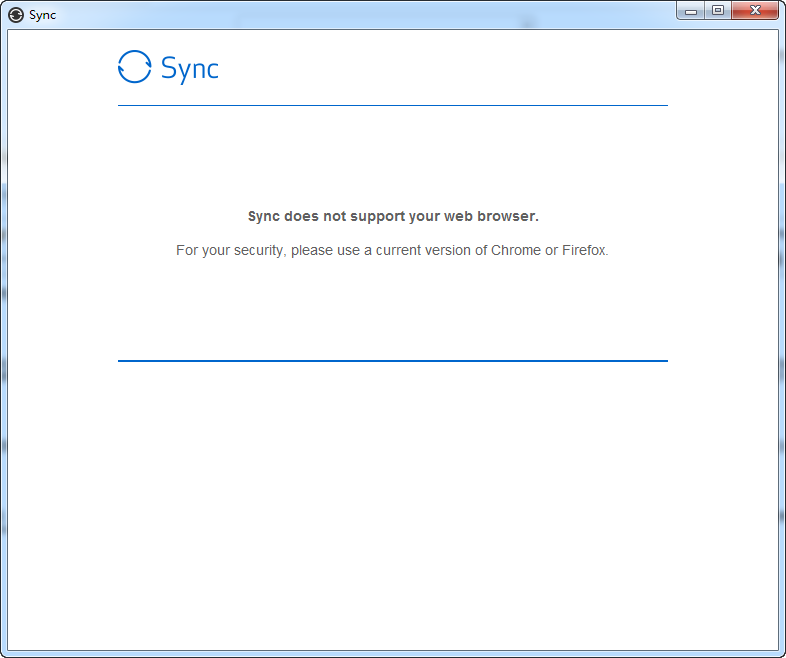This screenshot has height=658, width=786.
Task: Click the blue "Sync" wordmark beside logo
Action: (189, 68)
